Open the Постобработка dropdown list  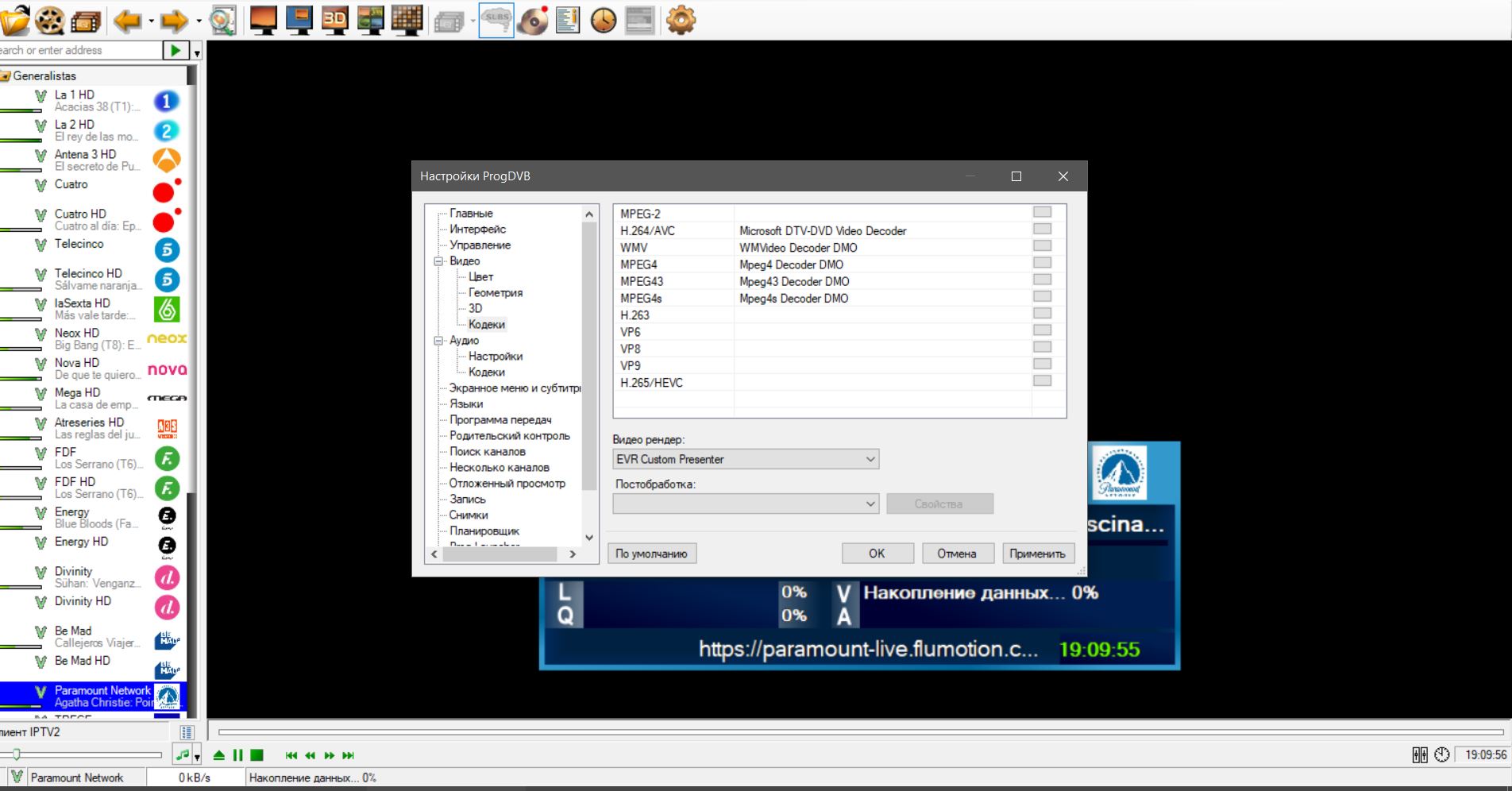click(x=746, y=504)
